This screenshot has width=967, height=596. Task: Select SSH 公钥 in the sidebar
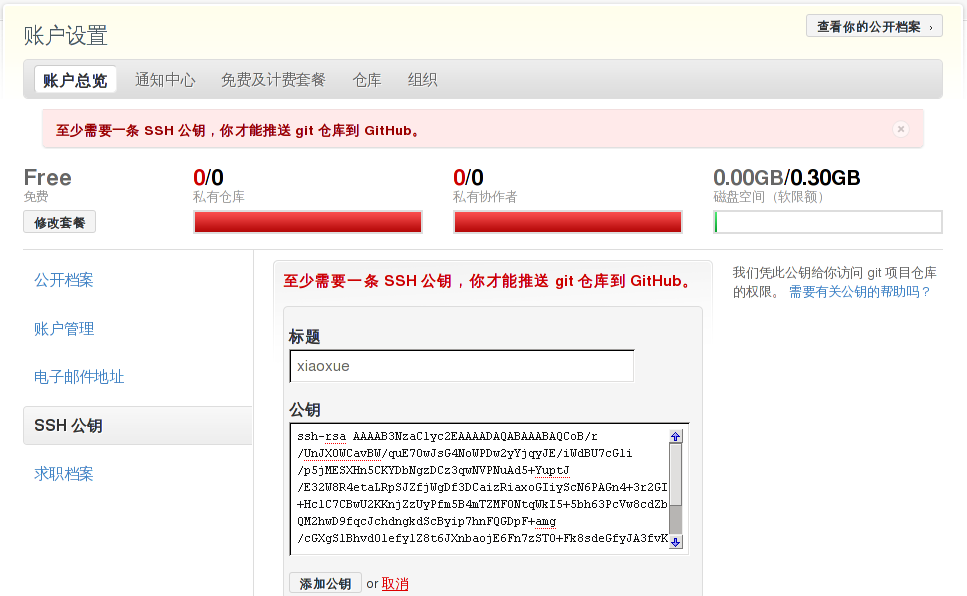point(138,425)
